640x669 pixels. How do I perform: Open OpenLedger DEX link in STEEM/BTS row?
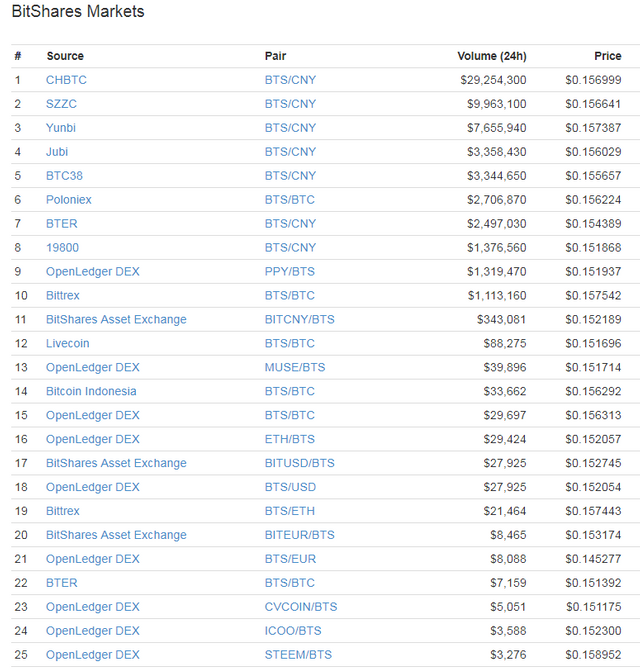(x=93, y=654)
